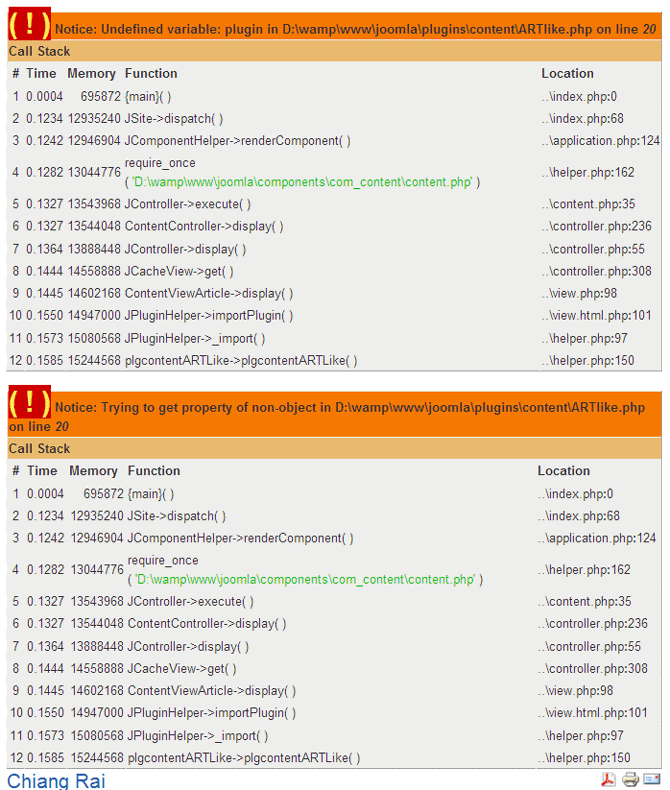The height and width of the screenshot is (790, 670).
Task: Click 'JCacheView->get( )' in non-object call stack
Action: pyautogui.click(x=182, y=669)
